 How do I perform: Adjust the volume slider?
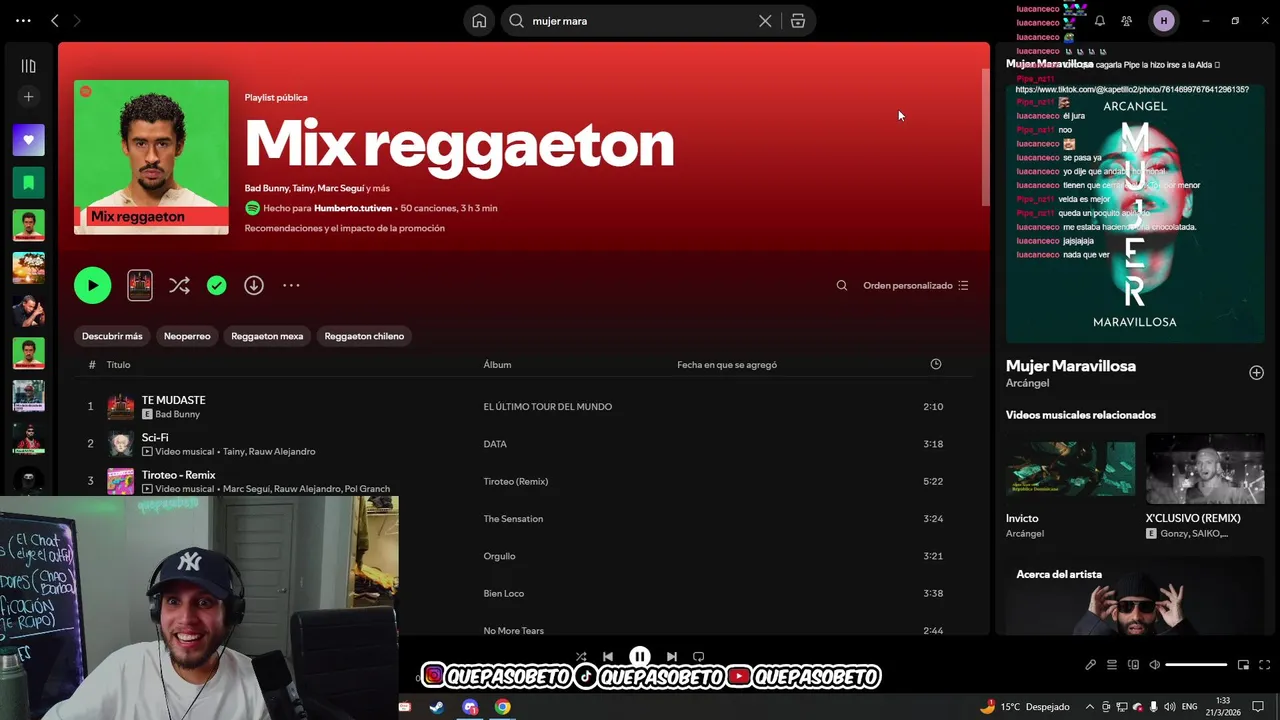[1196, 665]
